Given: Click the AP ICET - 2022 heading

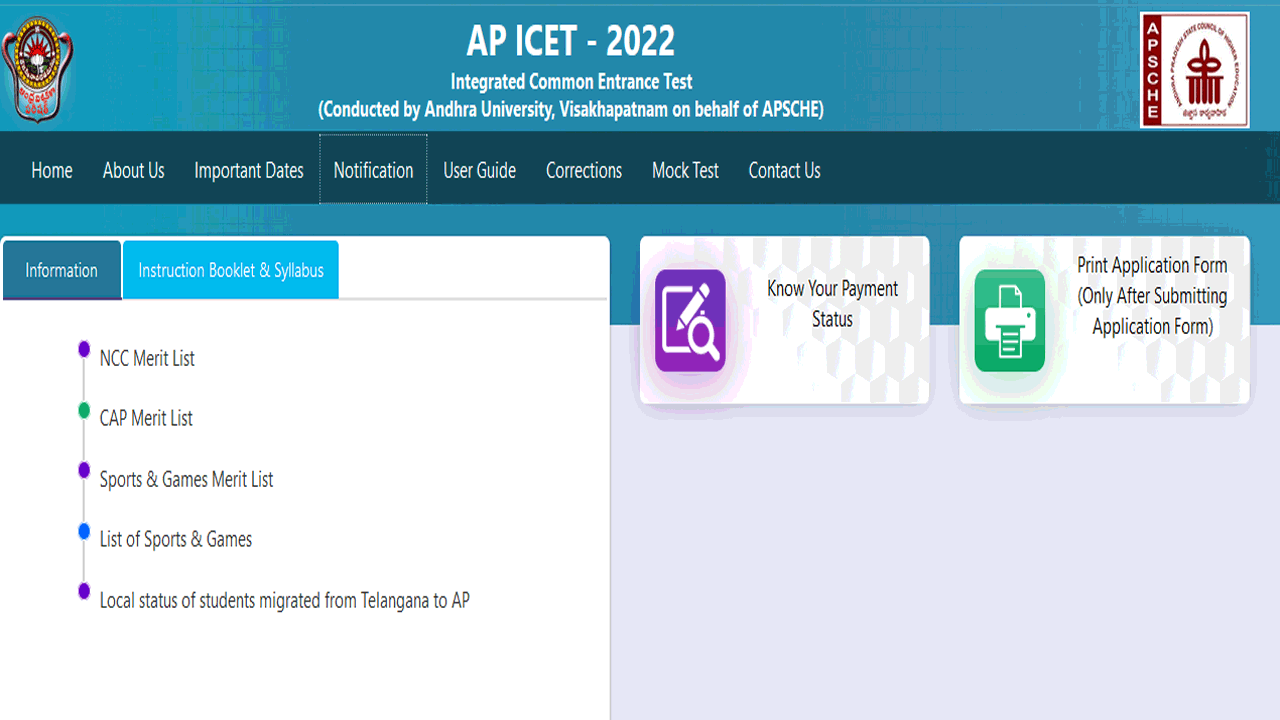Looking at the screenshot, I should (x=571, y=41).
